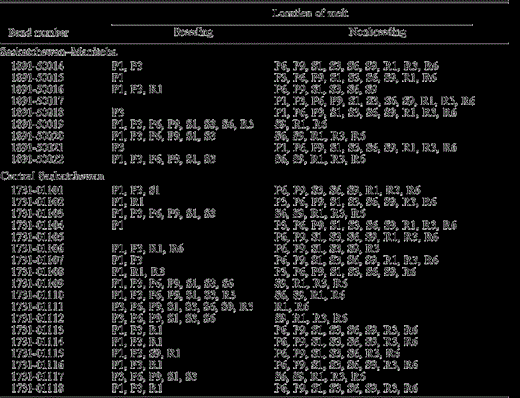Click Breeding cell 'P3' in row 1891-53018
520x398 pixels.
[118, 113]
